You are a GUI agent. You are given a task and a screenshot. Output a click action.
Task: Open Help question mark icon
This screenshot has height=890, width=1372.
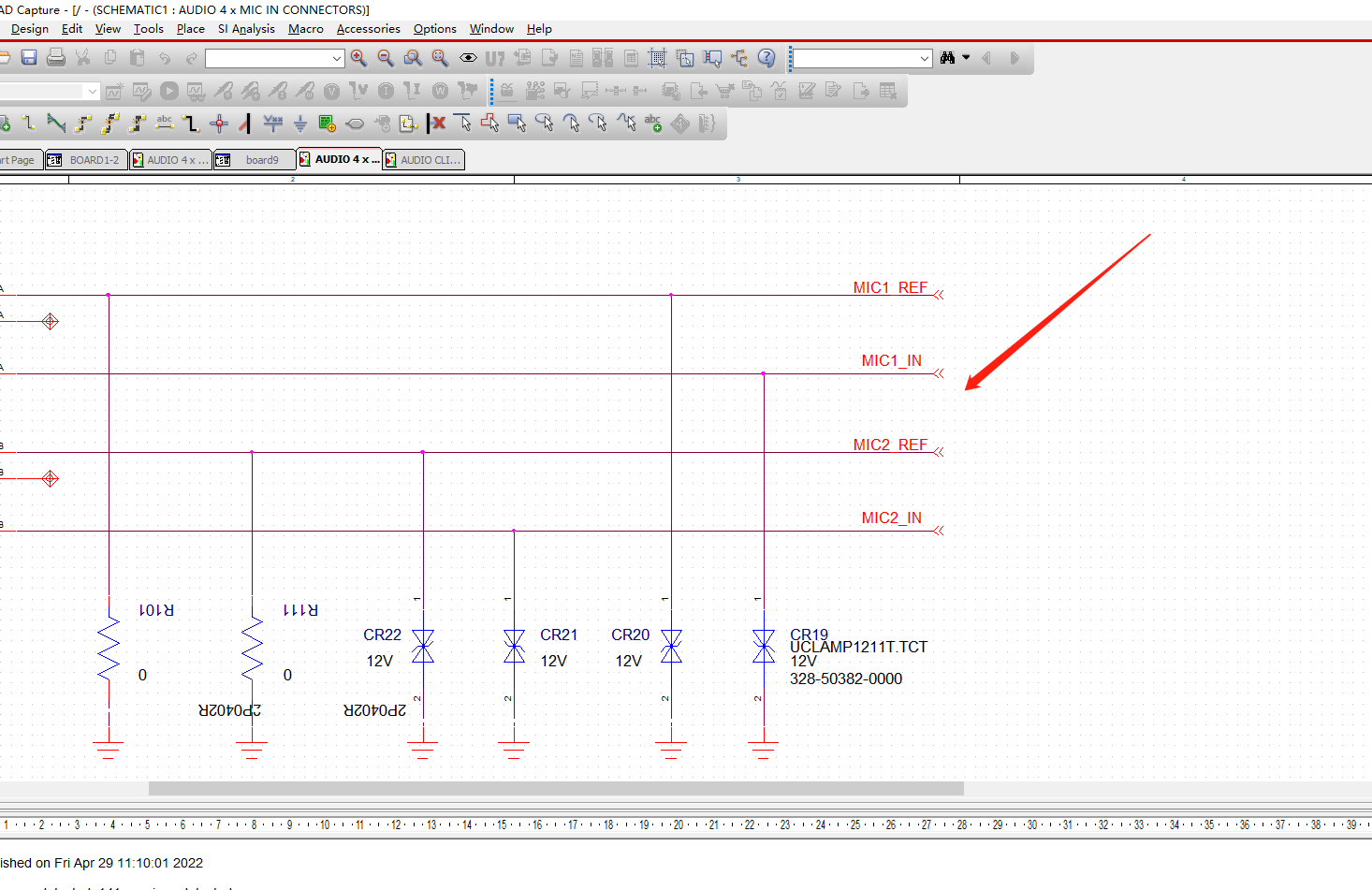pyautogui.click(x=766, y=58)
